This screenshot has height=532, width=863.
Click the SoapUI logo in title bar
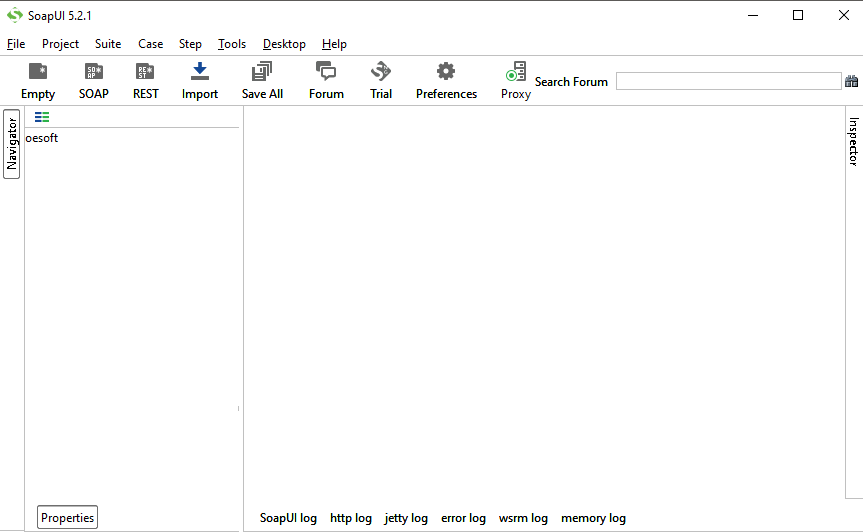[15, 15]
